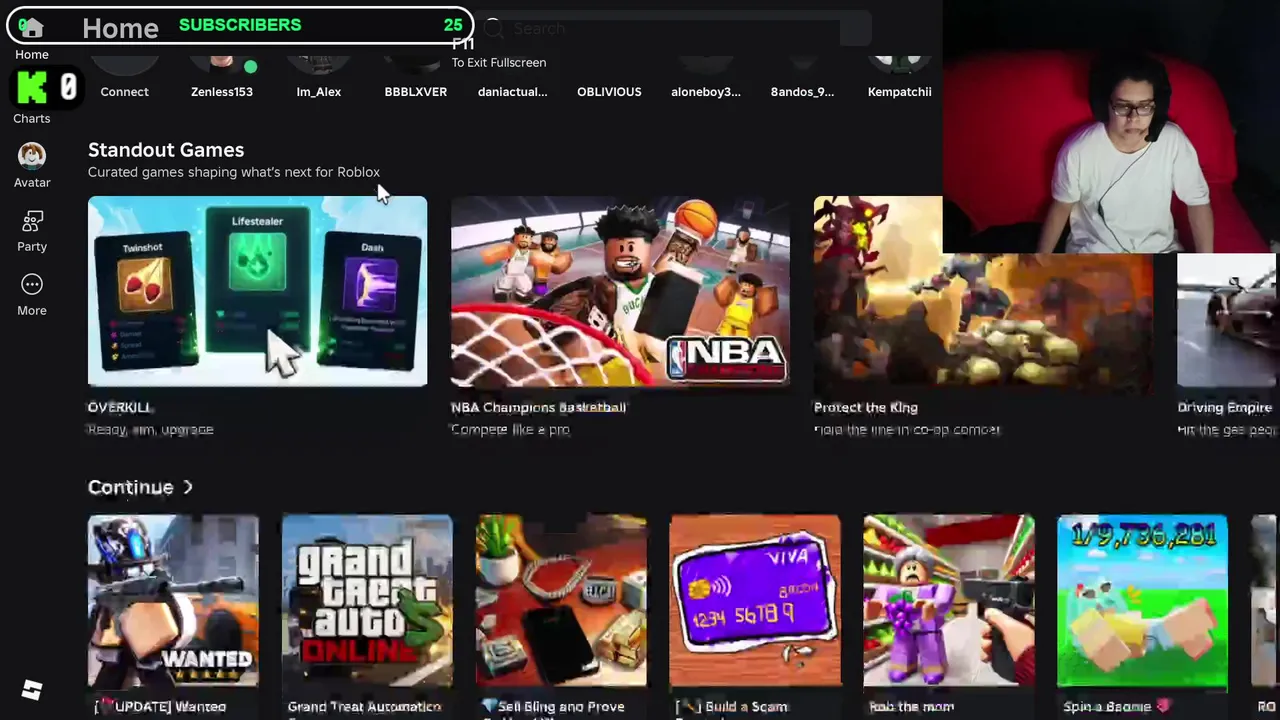Open friend aloneboy3 profile
Screen dimensions: 1280x720
(706, 76)
